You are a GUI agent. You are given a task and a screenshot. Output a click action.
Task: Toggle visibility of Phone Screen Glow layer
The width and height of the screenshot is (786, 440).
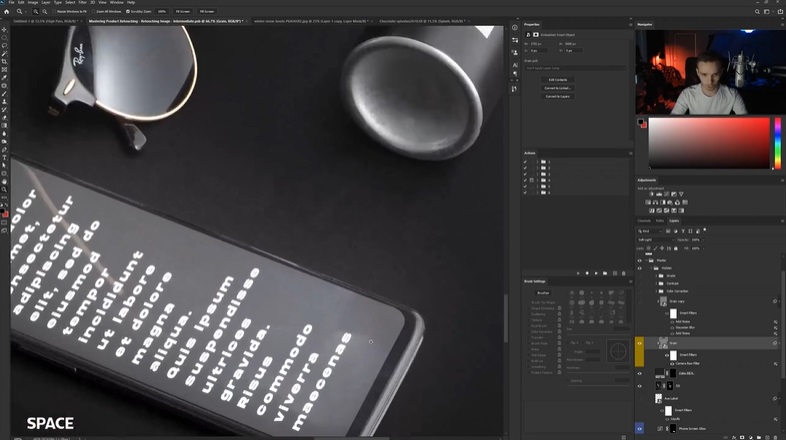[639, 428]
